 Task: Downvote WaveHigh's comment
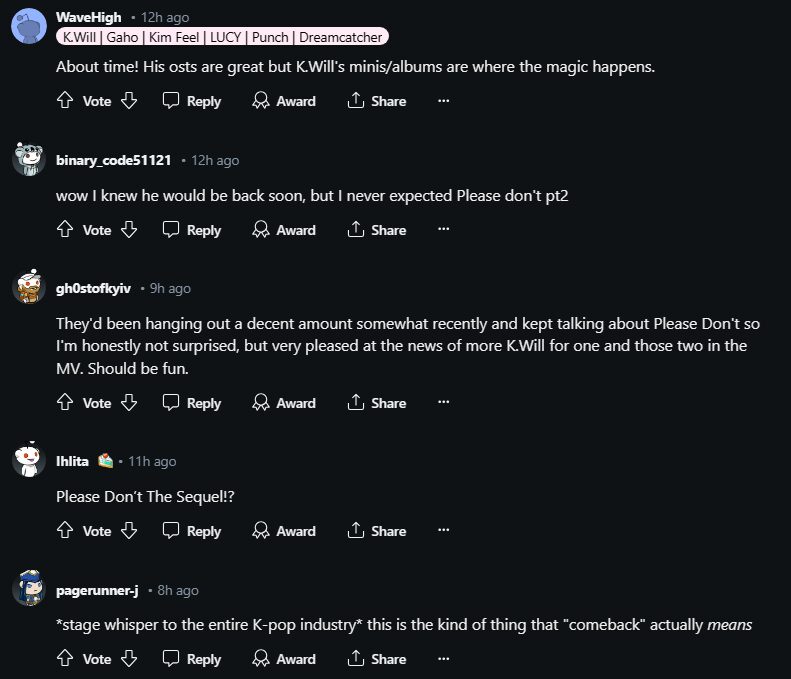(x=128, y=101)
